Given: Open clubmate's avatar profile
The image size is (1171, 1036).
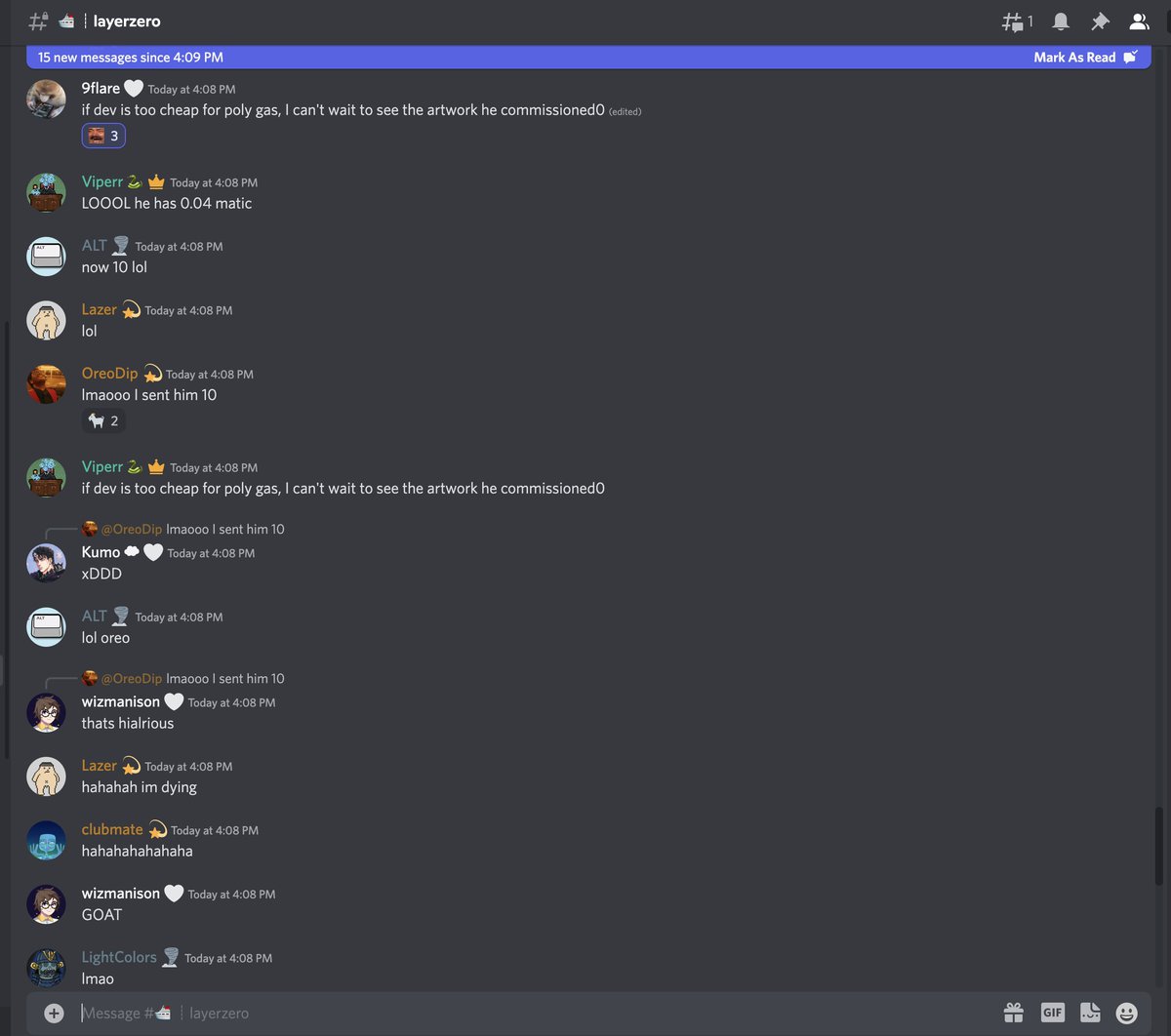Looking at the screenshot, I should (x=46, y=840).
